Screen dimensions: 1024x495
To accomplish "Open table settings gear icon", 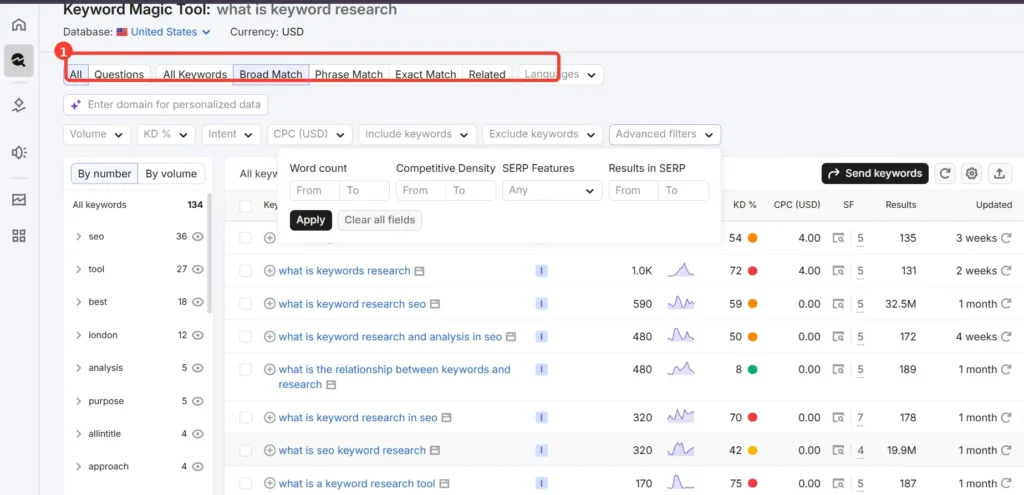I will point(972,173).
